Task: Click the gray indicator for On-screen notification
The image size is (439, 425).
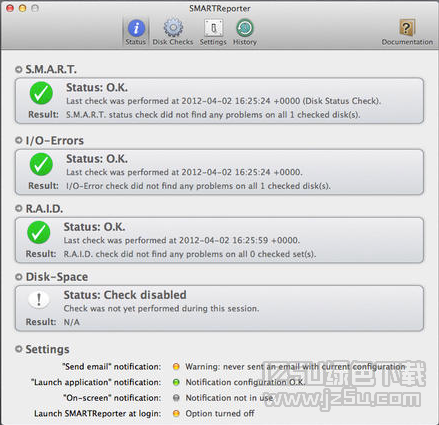Action: pyautogui.click(x=176, y=398)
